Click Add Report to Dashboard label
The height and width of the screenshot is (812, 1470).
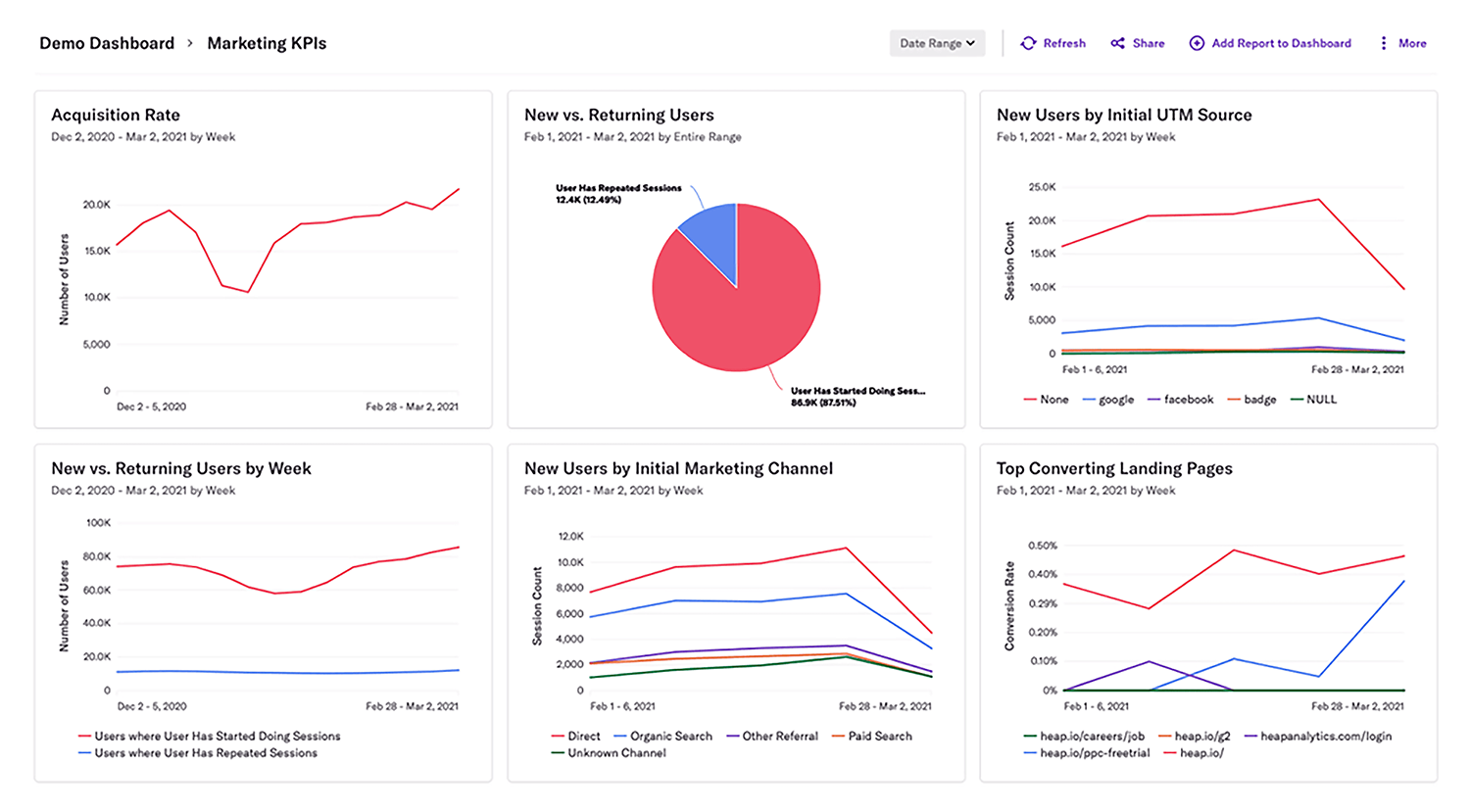pos(1281,43)
